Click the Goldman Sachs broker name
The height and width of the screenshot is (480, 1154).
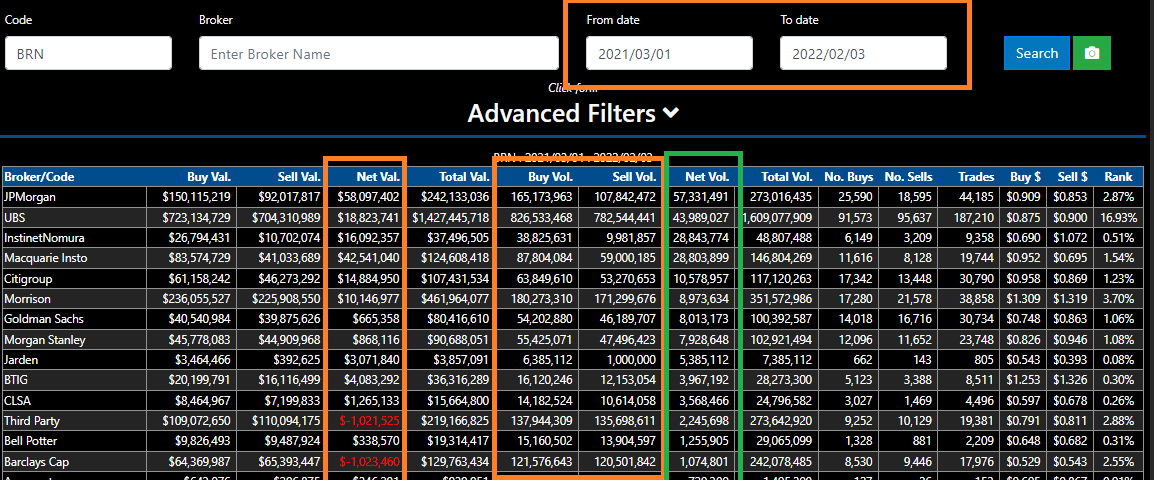pyautogui.click(x=43, y=319)
